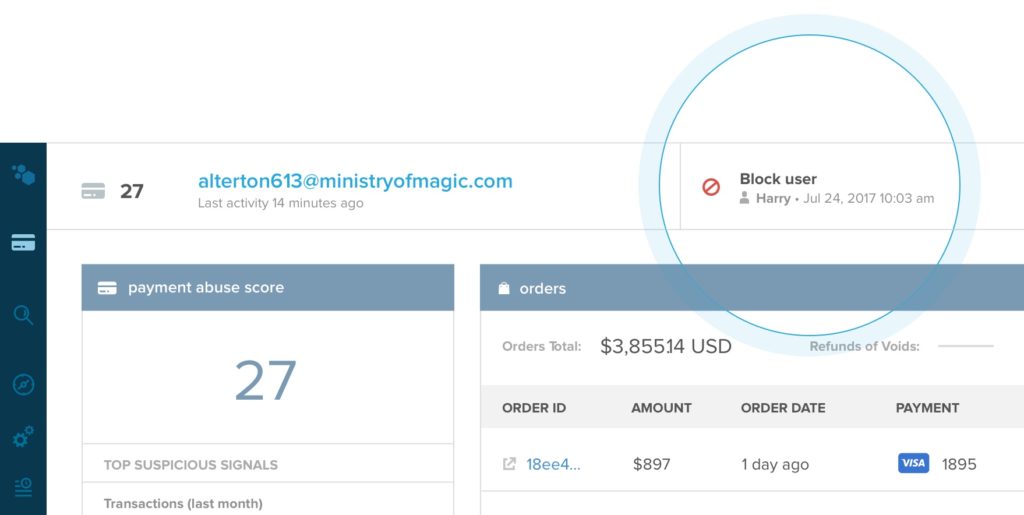Sort orders by ORDER DATE column
Viewport: 1024px width, 515px height.
tap(783, 408)
